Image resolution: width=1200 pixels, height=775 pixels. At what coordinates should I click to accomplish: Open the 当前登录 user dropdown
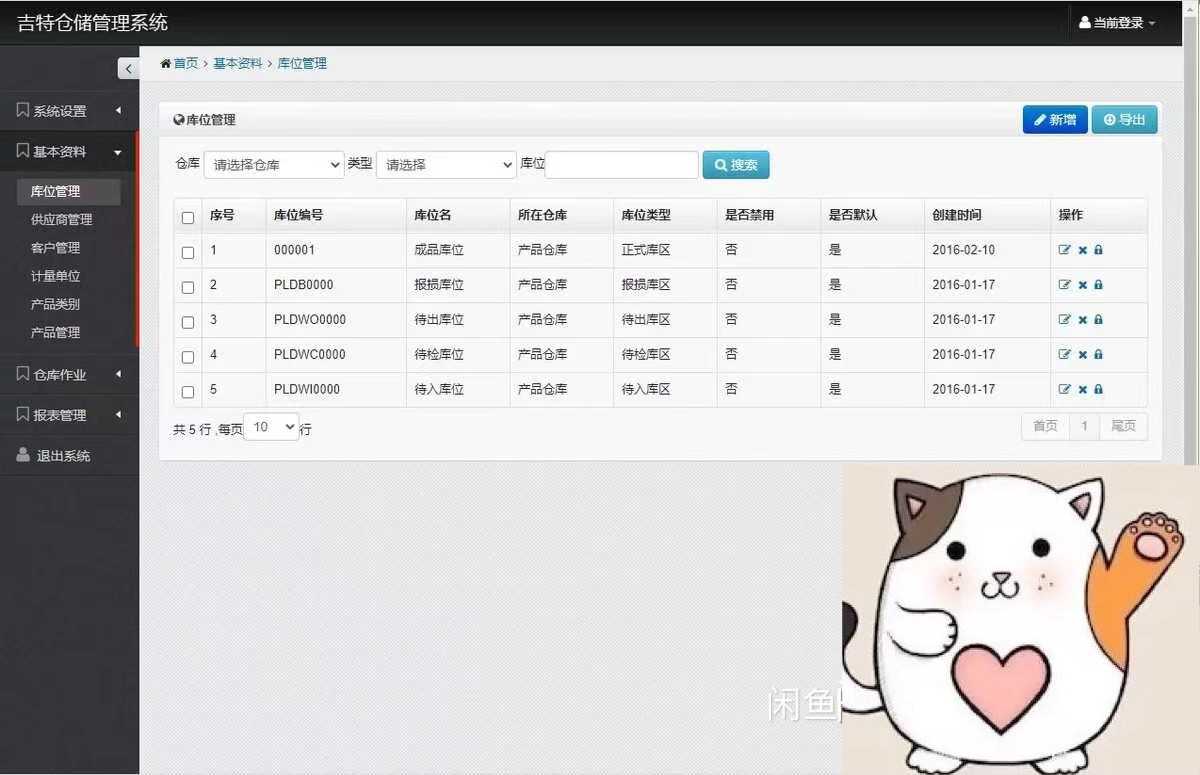tap(1117, 22)
